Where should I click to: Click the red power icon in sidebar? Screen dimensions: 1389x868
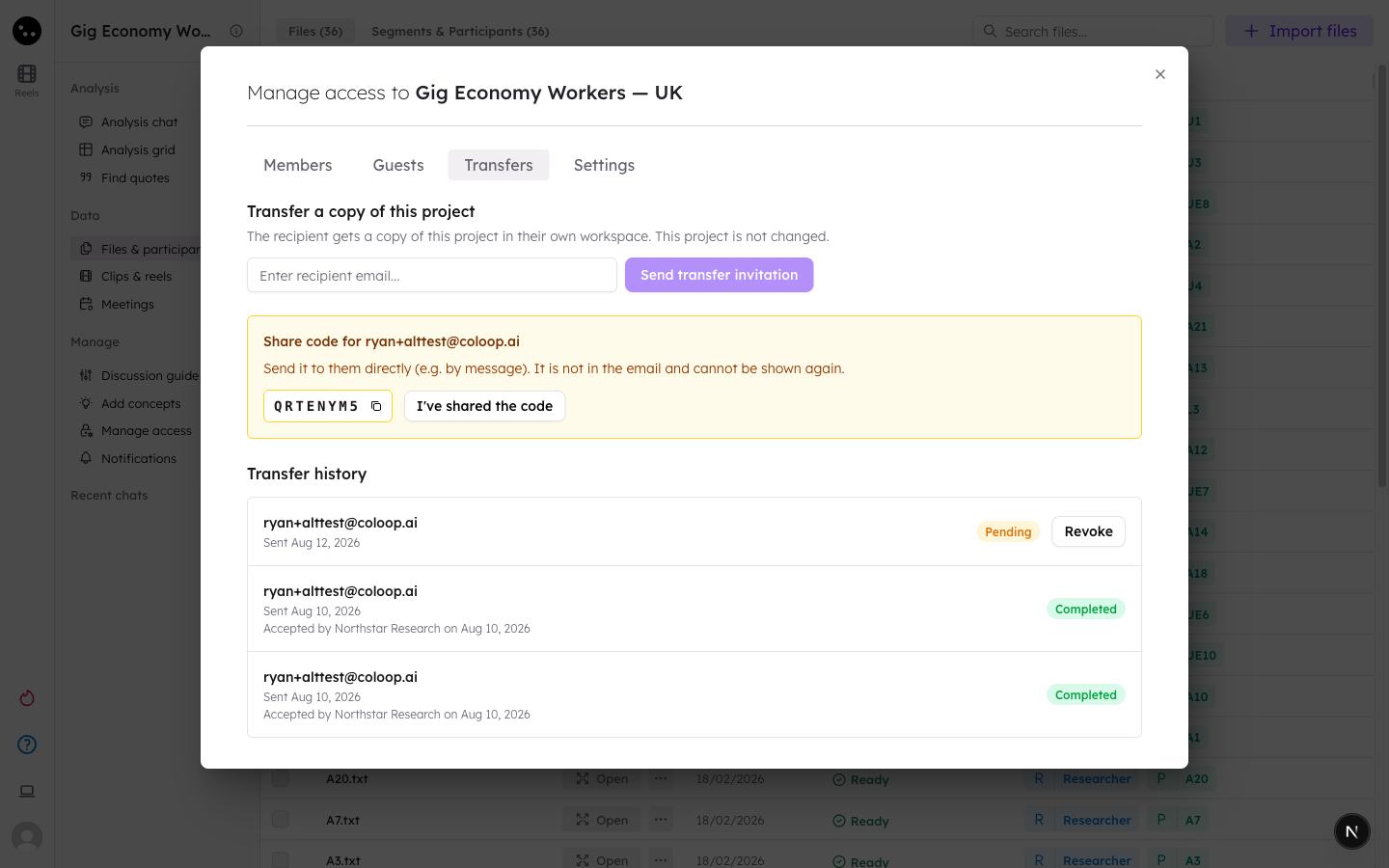point(27,697)
